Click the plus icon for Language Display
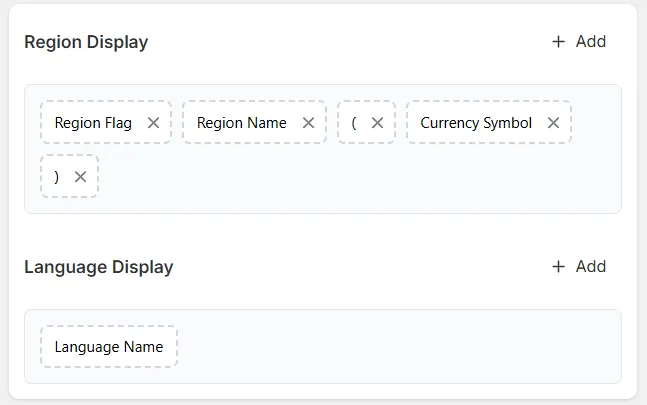 click(558, 266)
